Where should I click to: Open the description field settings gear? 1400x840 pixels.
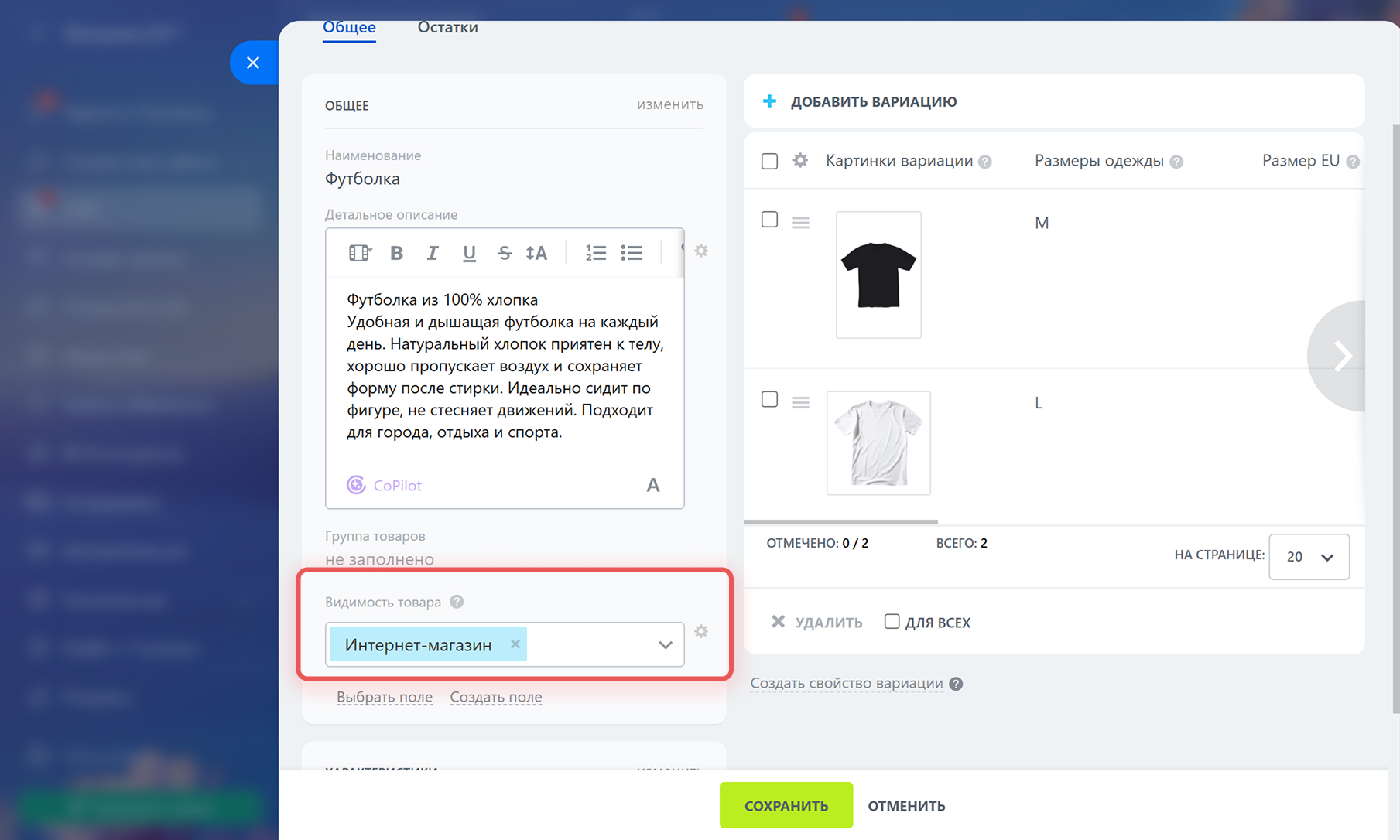click(701, 251)
